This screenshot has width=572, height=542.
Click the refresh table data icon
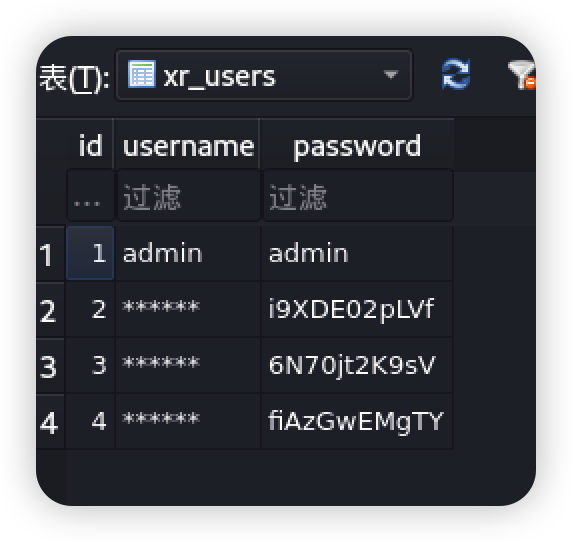coord(456,74)
